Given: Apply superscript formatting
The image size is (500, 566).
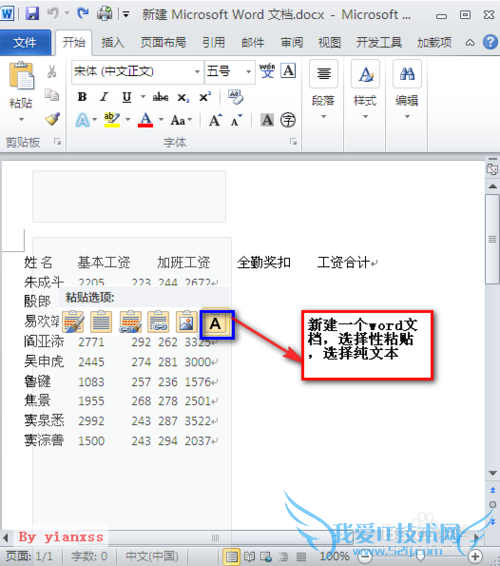Looking at the screenshot, I should tap(205, 97).
